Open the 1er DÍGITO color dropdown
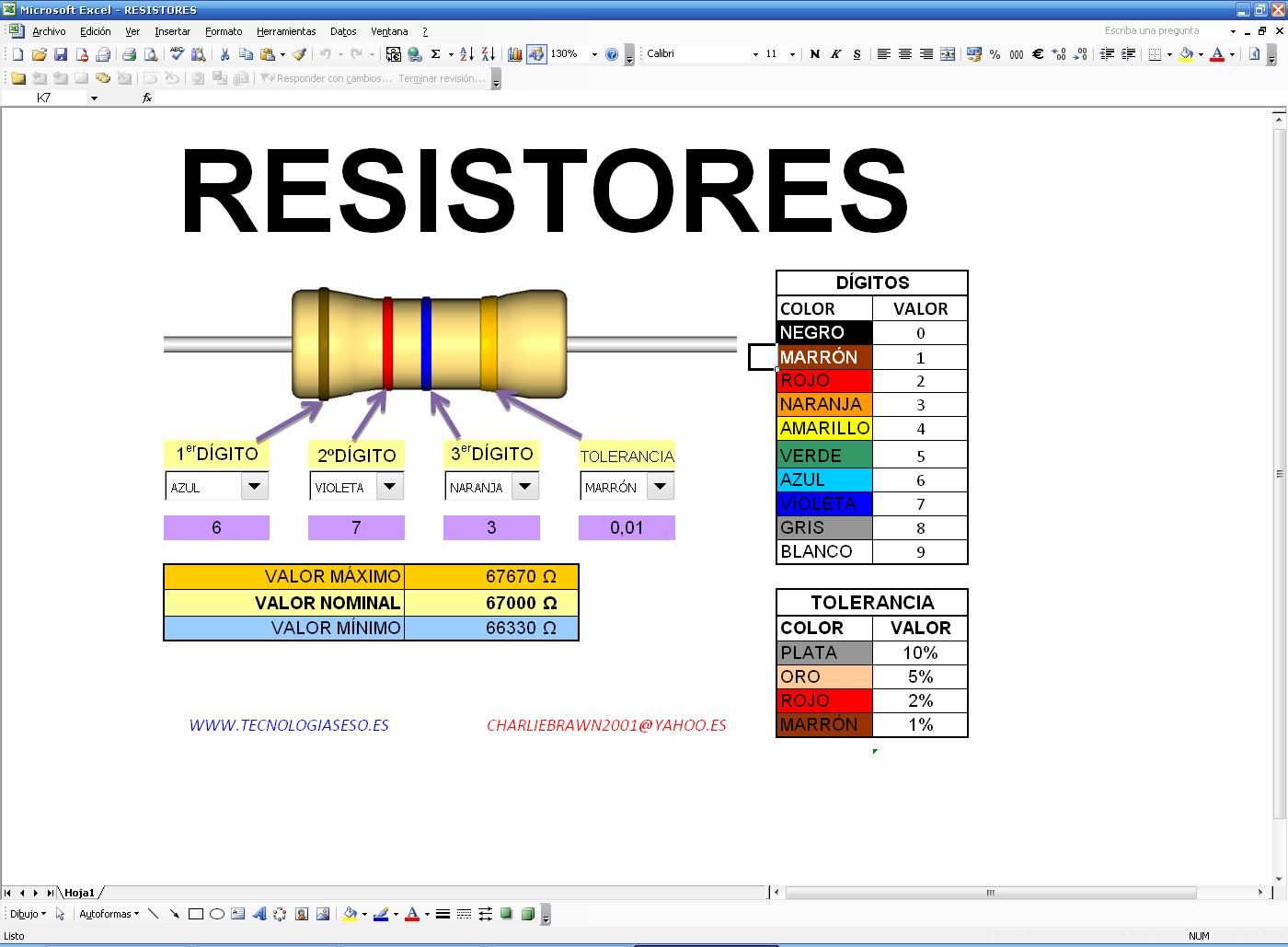Image resolution: width=1288 pixels, height=947 pixels. click(x=255, y=486)
